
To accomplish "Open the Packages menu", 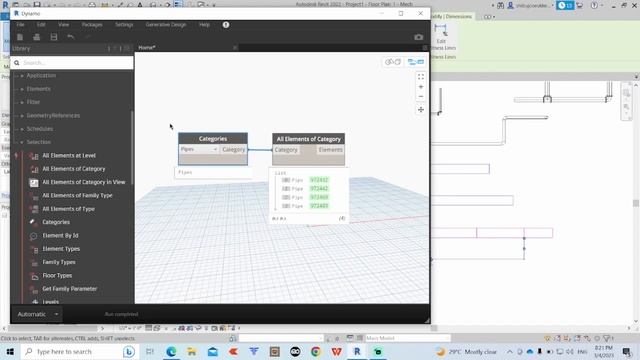I will pyautogui.click(x=92, y=25).
